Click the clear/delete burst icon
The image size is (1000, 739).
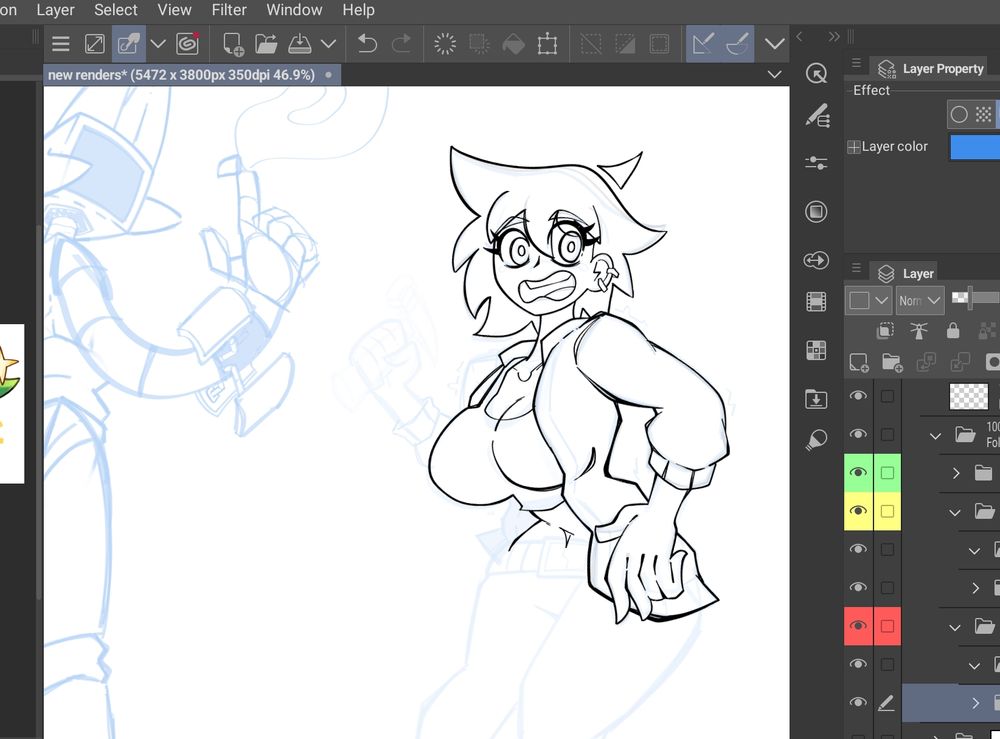pos(445,44)
